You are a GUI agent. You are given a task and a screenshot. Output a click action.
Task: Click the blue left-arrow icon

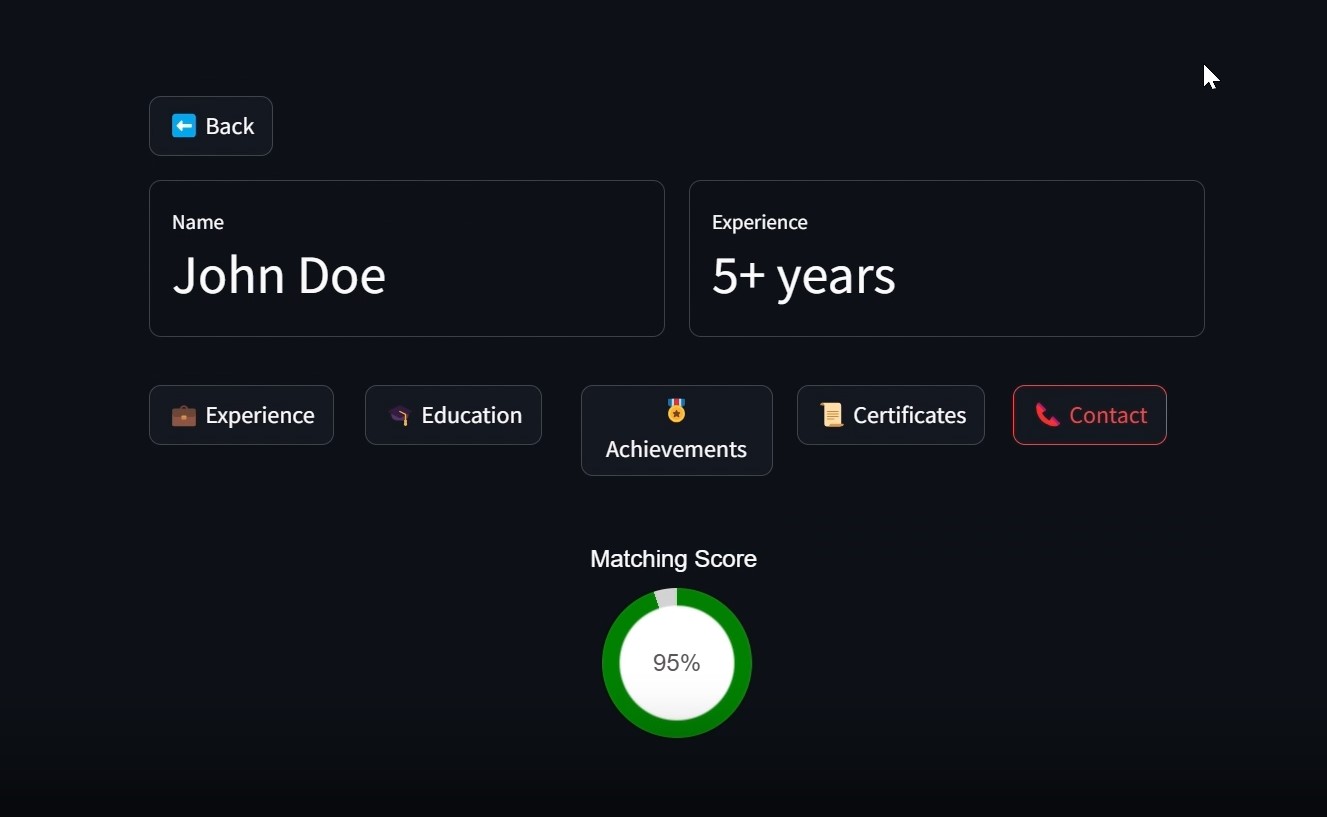coord(184,125)
